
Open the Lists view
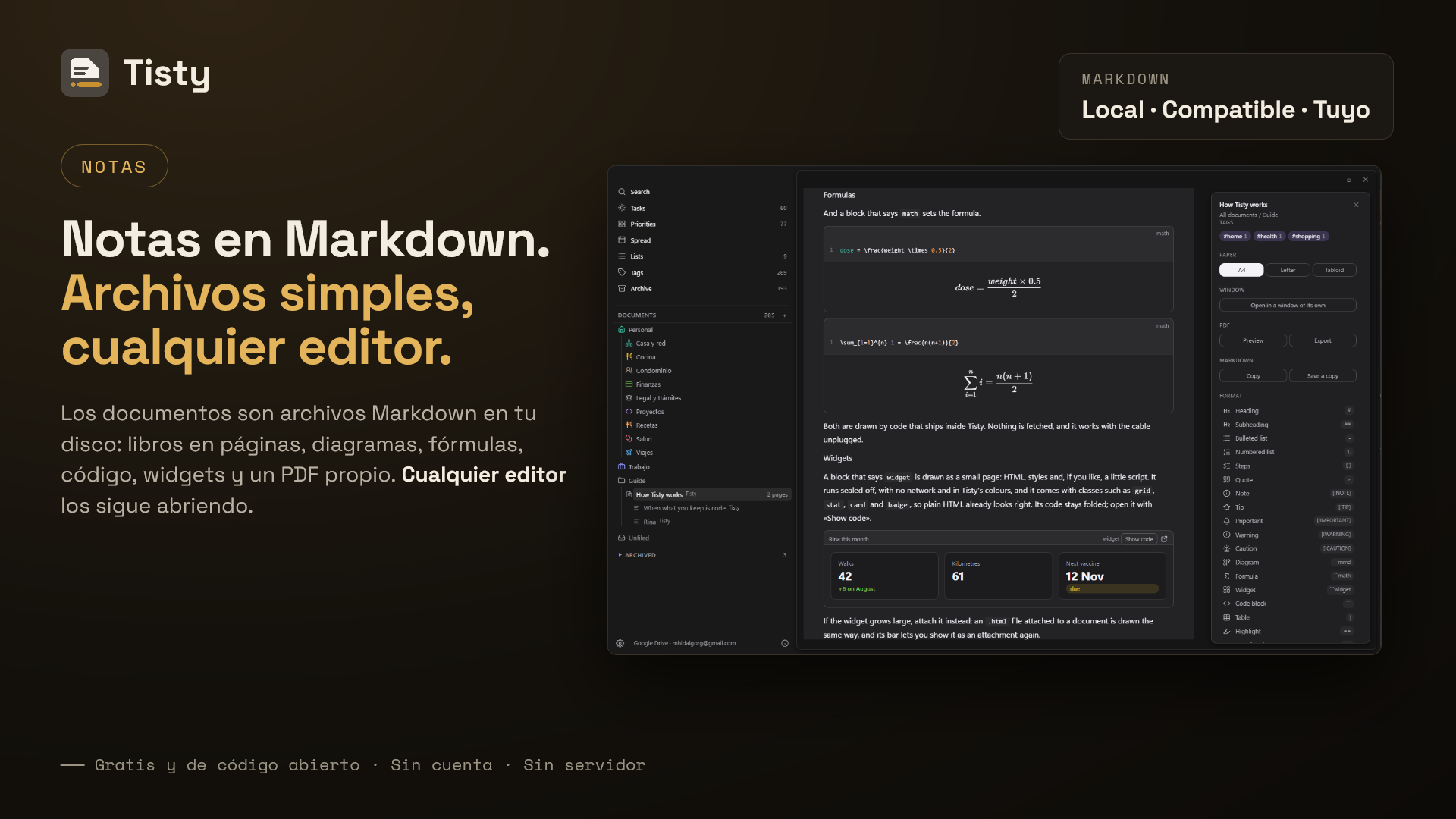click(x=702, y=256)
